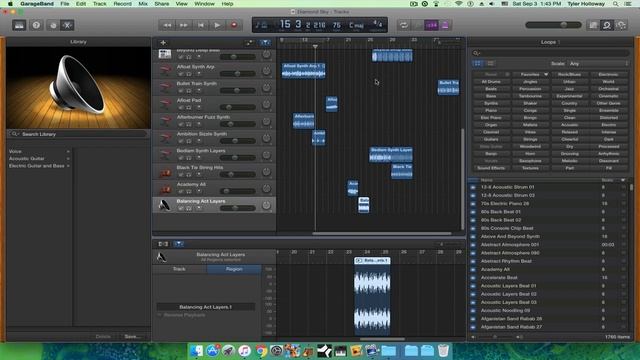Open iTunes from the Dock
The height and width of the screenshot is (360, 640).
click(x=244, y=351)
